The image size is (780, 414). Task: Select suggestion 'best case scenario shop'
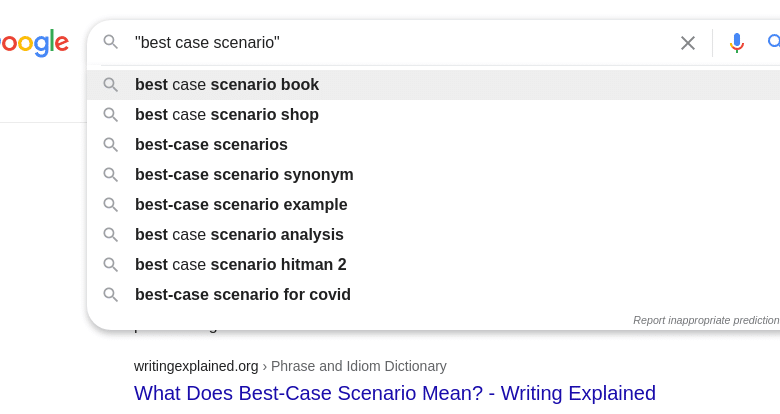coord(227,115)
